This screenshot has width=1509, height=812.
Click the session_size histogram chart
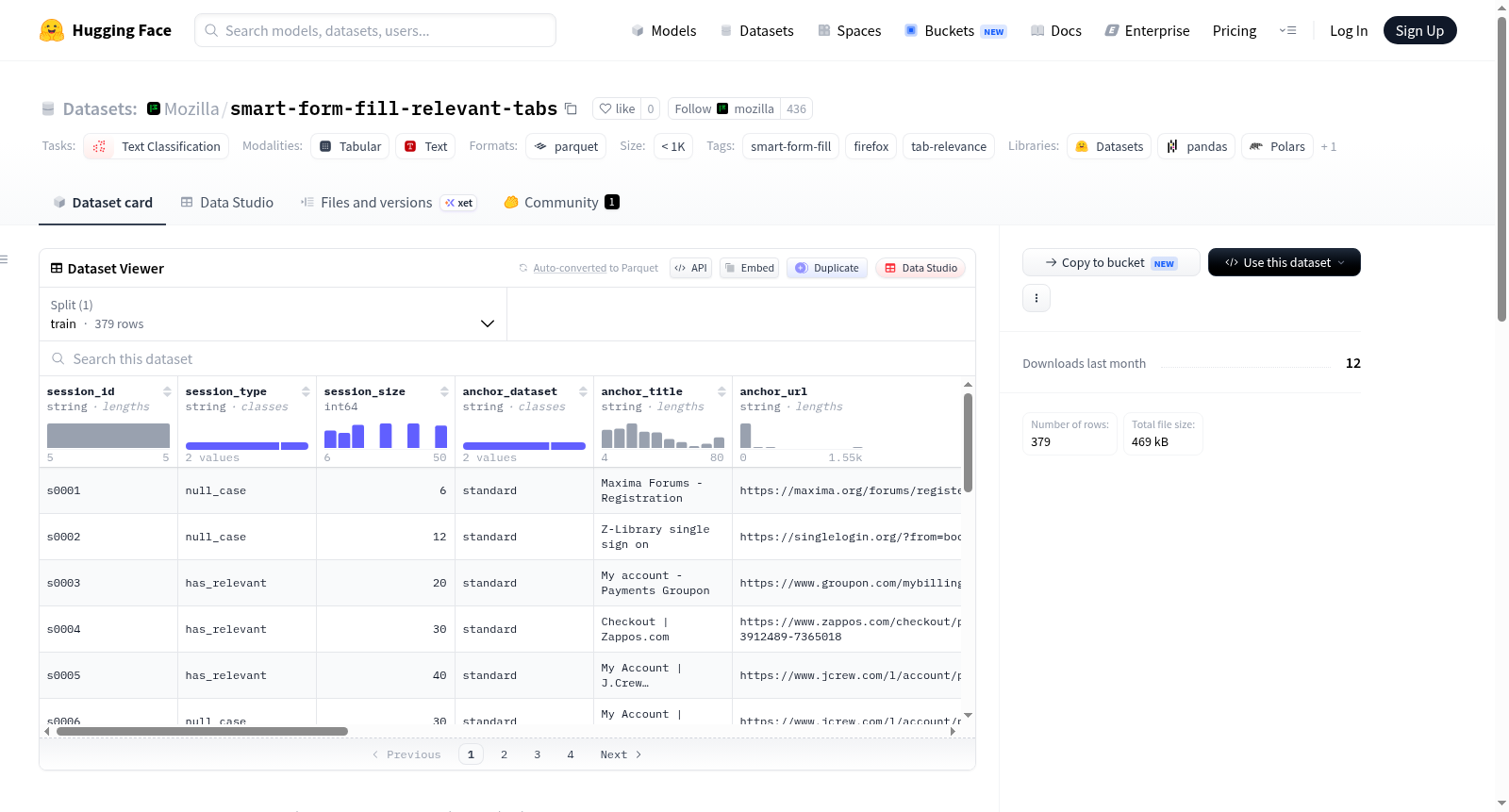tap(386, 435)
